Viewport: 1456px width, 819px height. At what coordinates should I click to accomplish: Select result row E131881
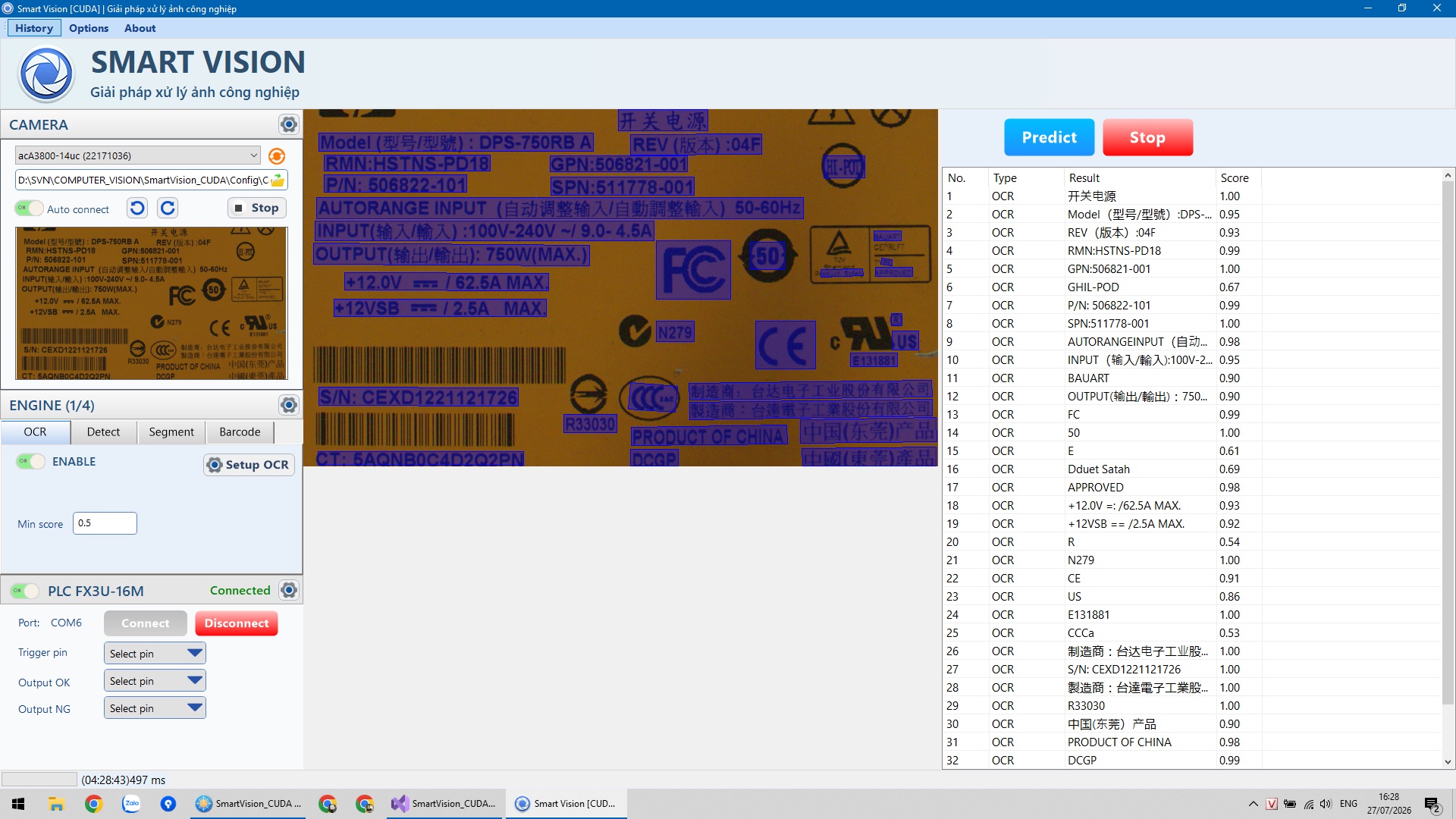point(1191,614)
